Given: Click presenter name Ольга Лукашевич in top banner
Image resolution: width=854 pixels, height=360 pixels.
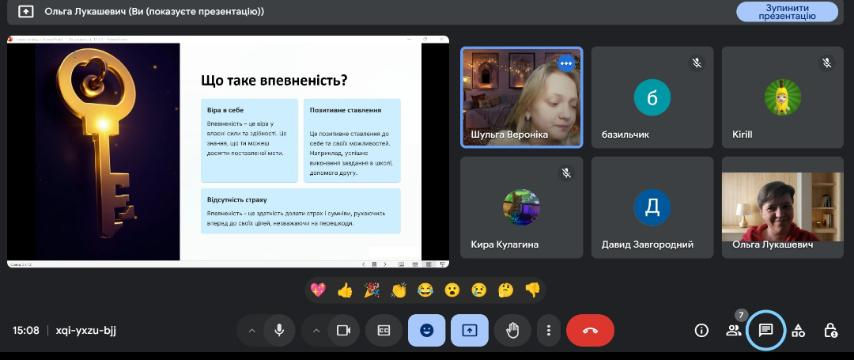Looking at the screenshot, I should click(85, 11).
